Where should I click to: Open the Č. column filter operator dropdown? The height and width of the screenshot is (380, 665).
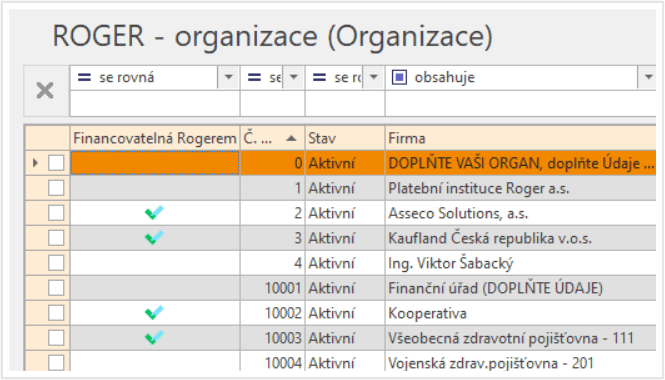click(x=293, y=77)
